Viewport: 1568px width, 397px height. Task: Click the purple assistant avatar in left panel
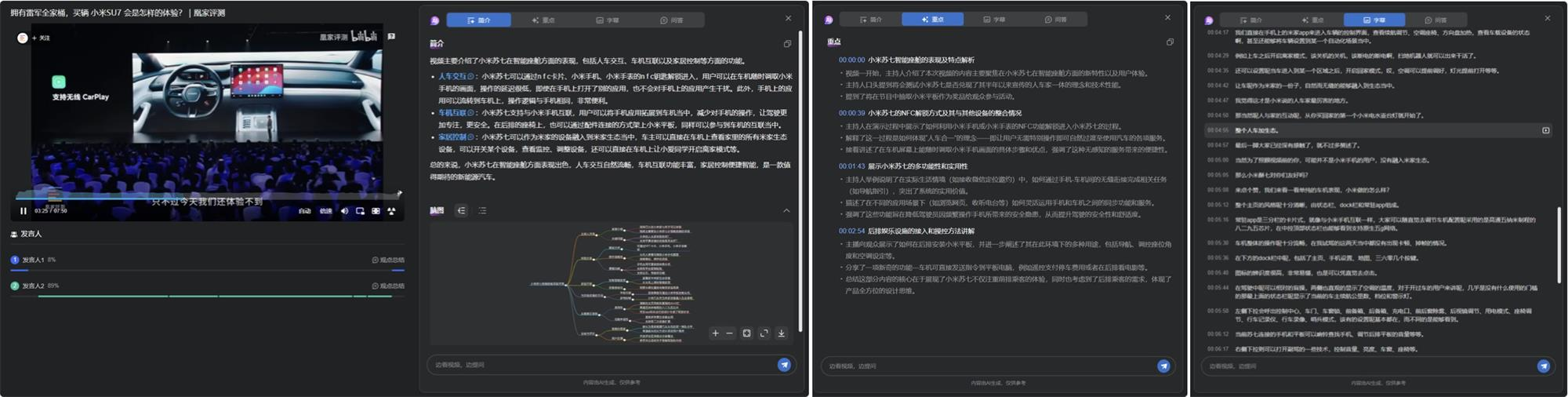[435, 20]
